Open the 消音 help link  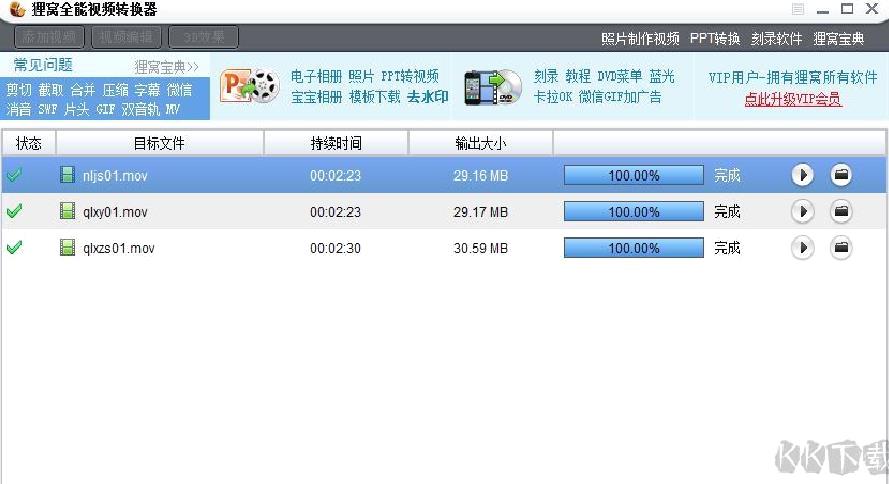(x=19, y=109)
